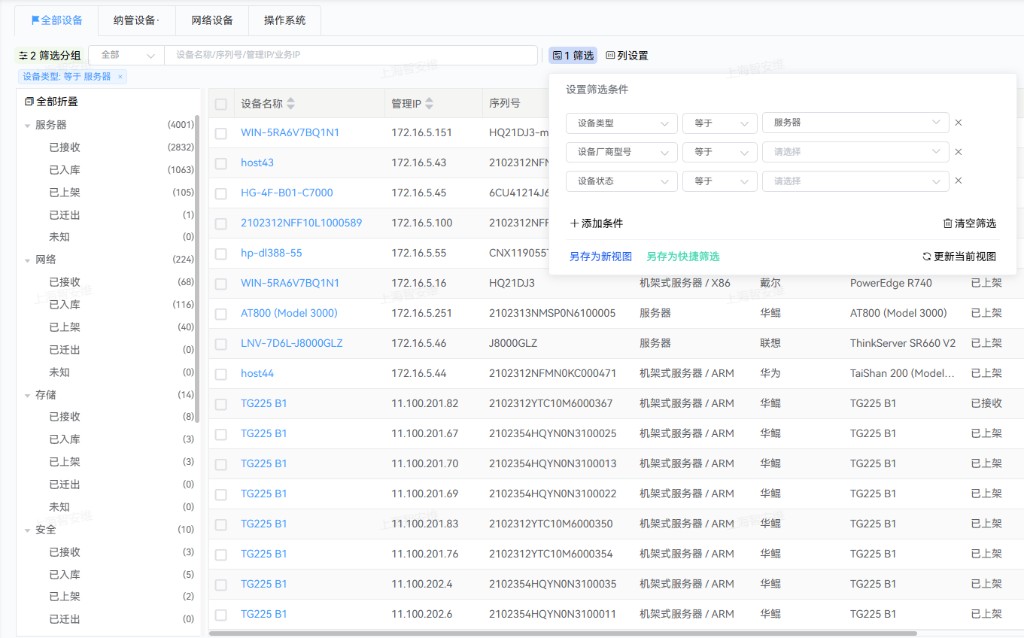Open 列设置 column settings
The height and width of the screenshot is (638, 1024).
(627, 56)
